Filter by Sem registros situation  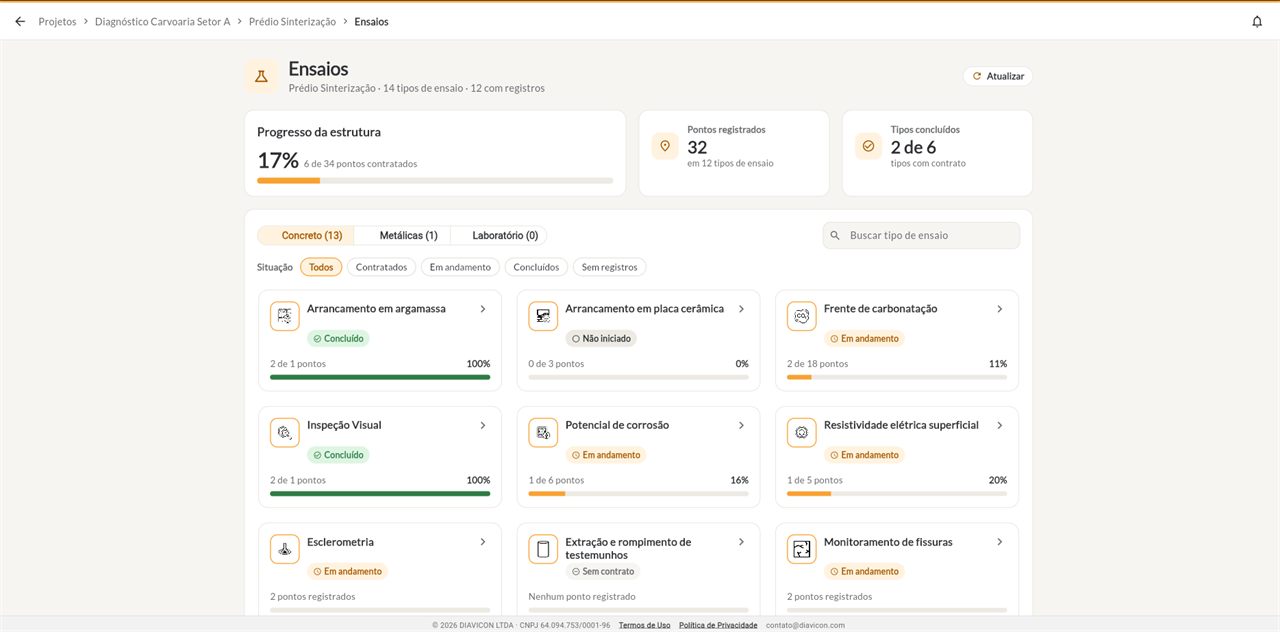[x=610, y=267]
